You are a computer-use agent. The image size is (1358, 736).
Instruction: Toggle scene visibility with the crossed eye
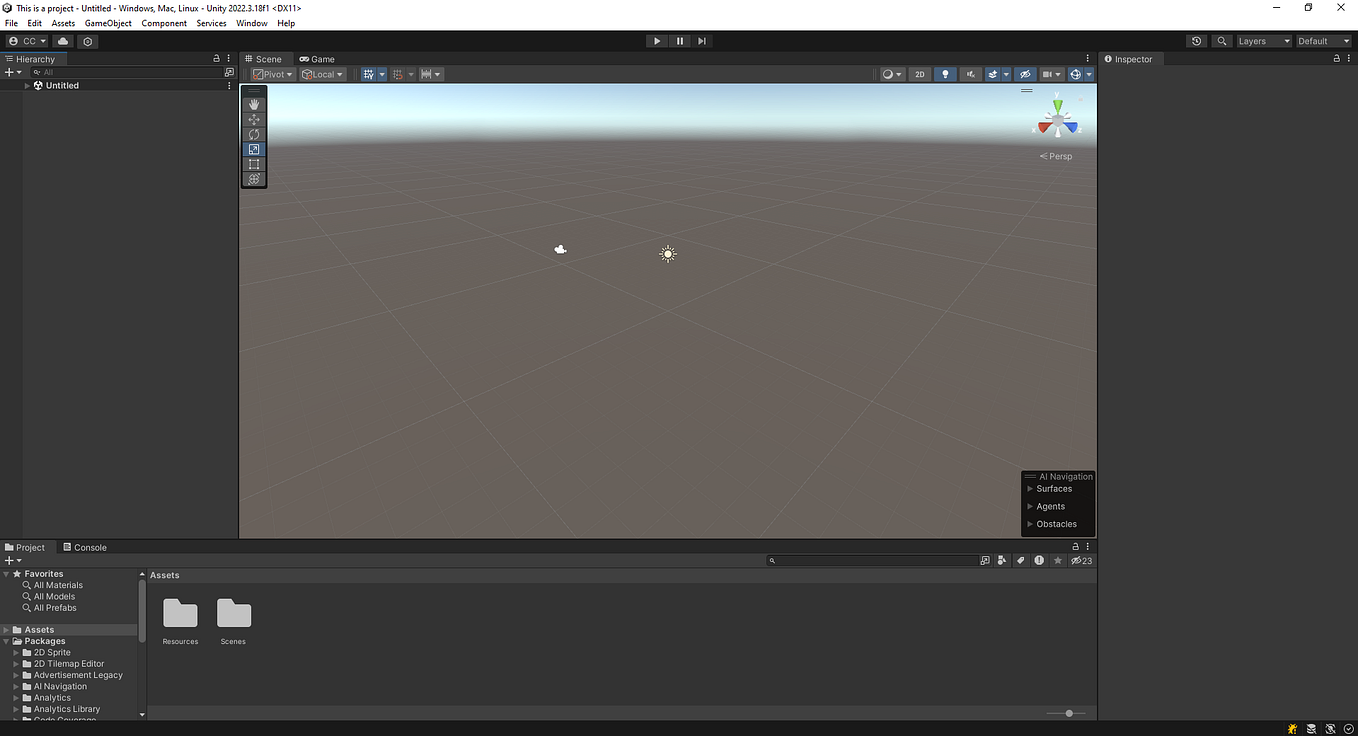pyautogui.click(x=1025, y=73)
